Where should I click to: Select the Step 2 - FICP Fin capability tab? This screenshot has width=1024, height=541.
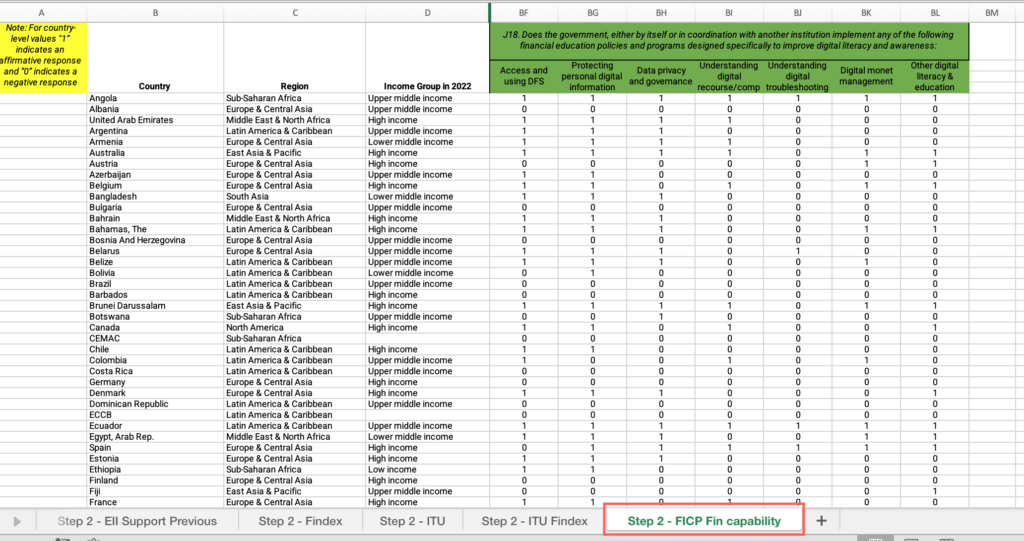(x=704, y=521)
